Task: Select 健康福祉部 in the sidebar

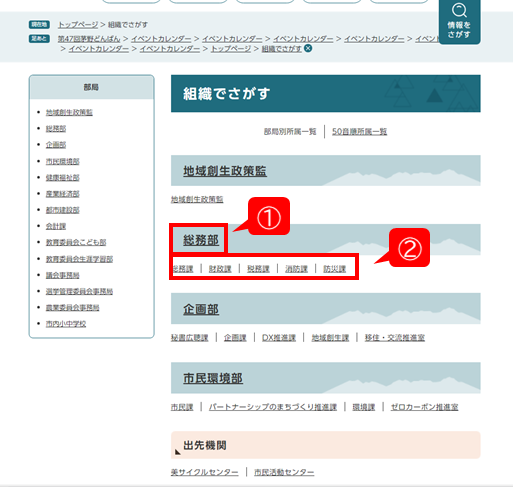Action: click(62, 177)
